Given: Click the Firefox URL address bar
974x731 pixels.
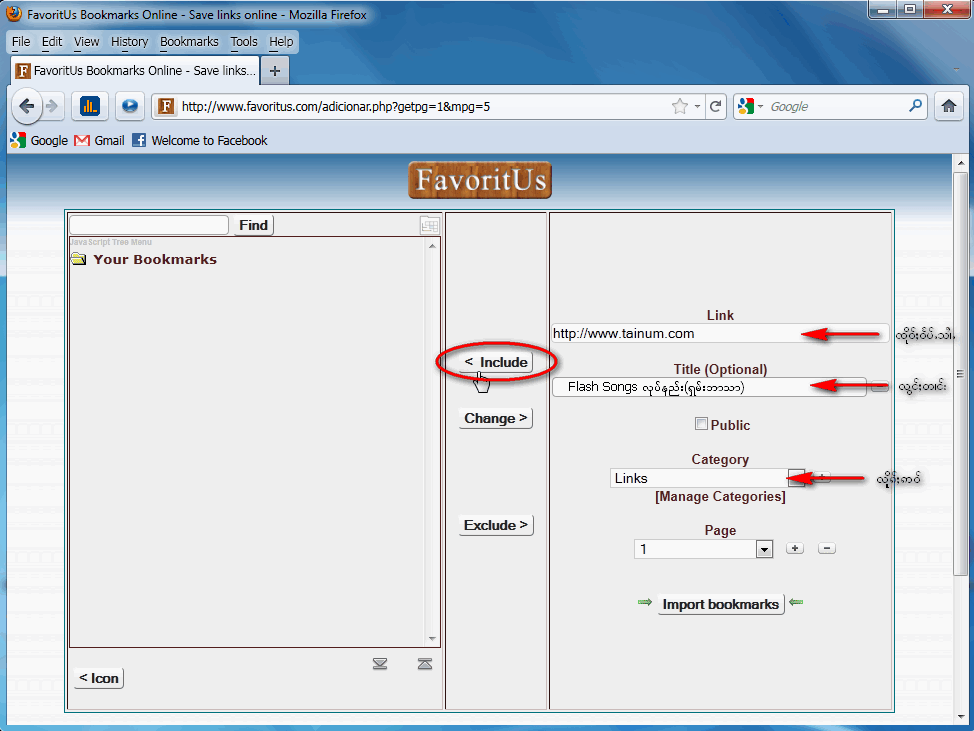Looking at the screenshot, I should click(x=422, y=106).
